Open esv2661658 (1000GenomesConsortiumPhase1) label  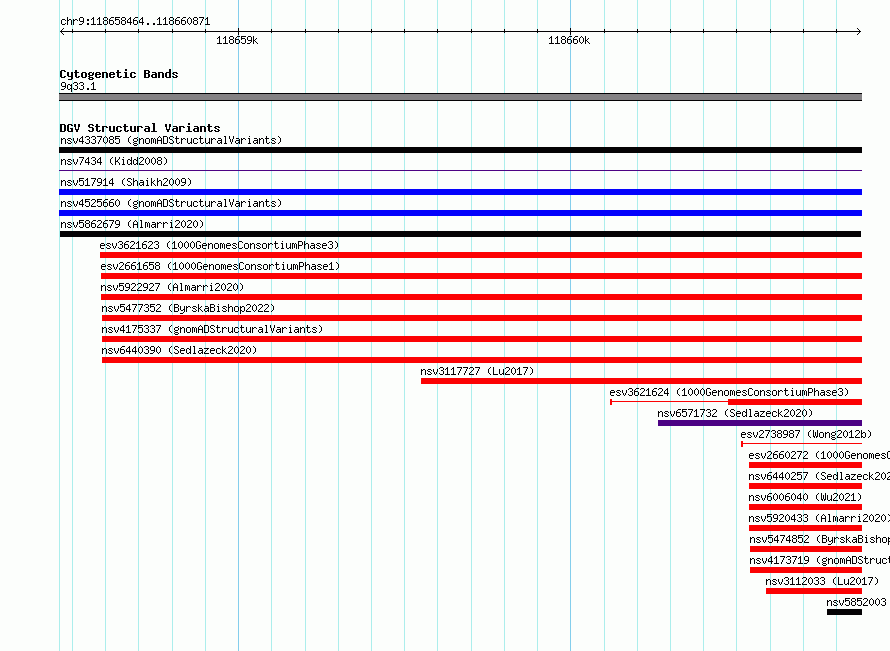(x=220, y=266)
